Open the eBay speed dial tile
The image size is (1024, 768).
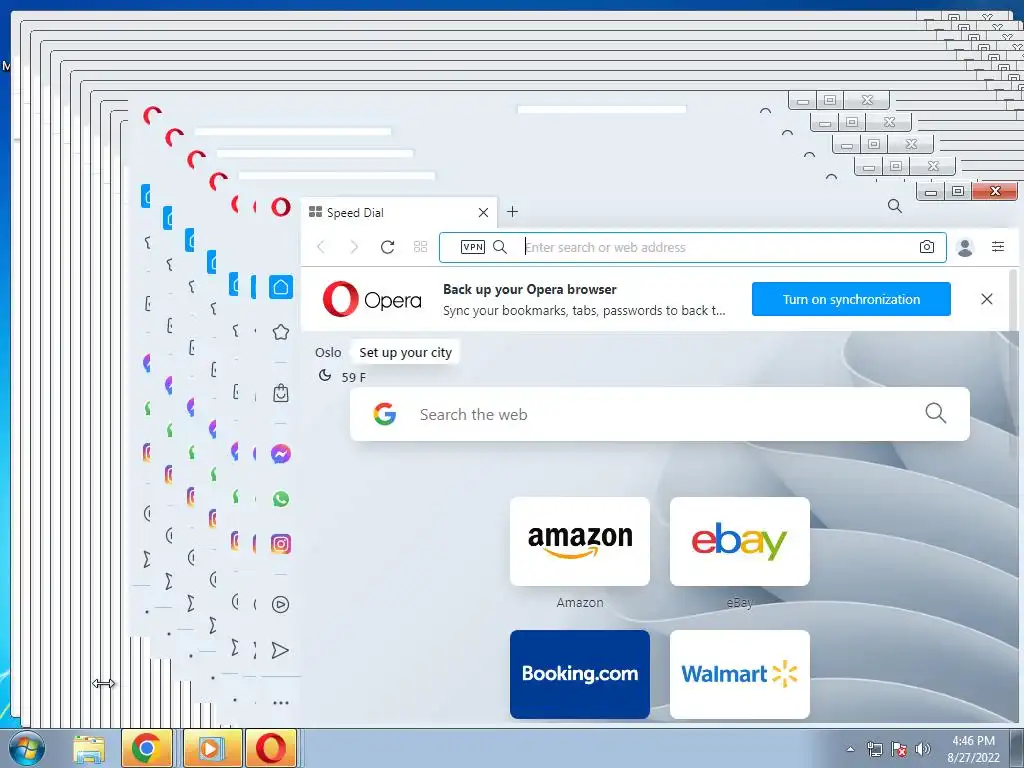point(740,541)
